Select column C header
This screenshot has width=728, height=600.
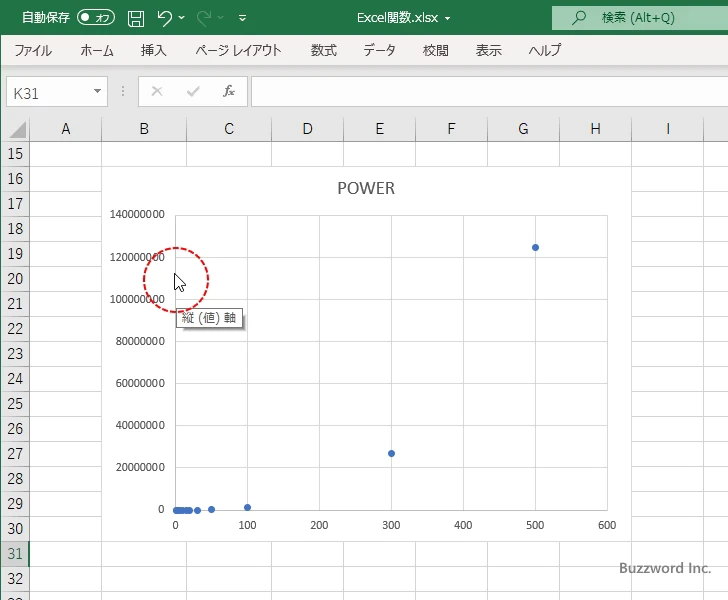click(229, 129)
